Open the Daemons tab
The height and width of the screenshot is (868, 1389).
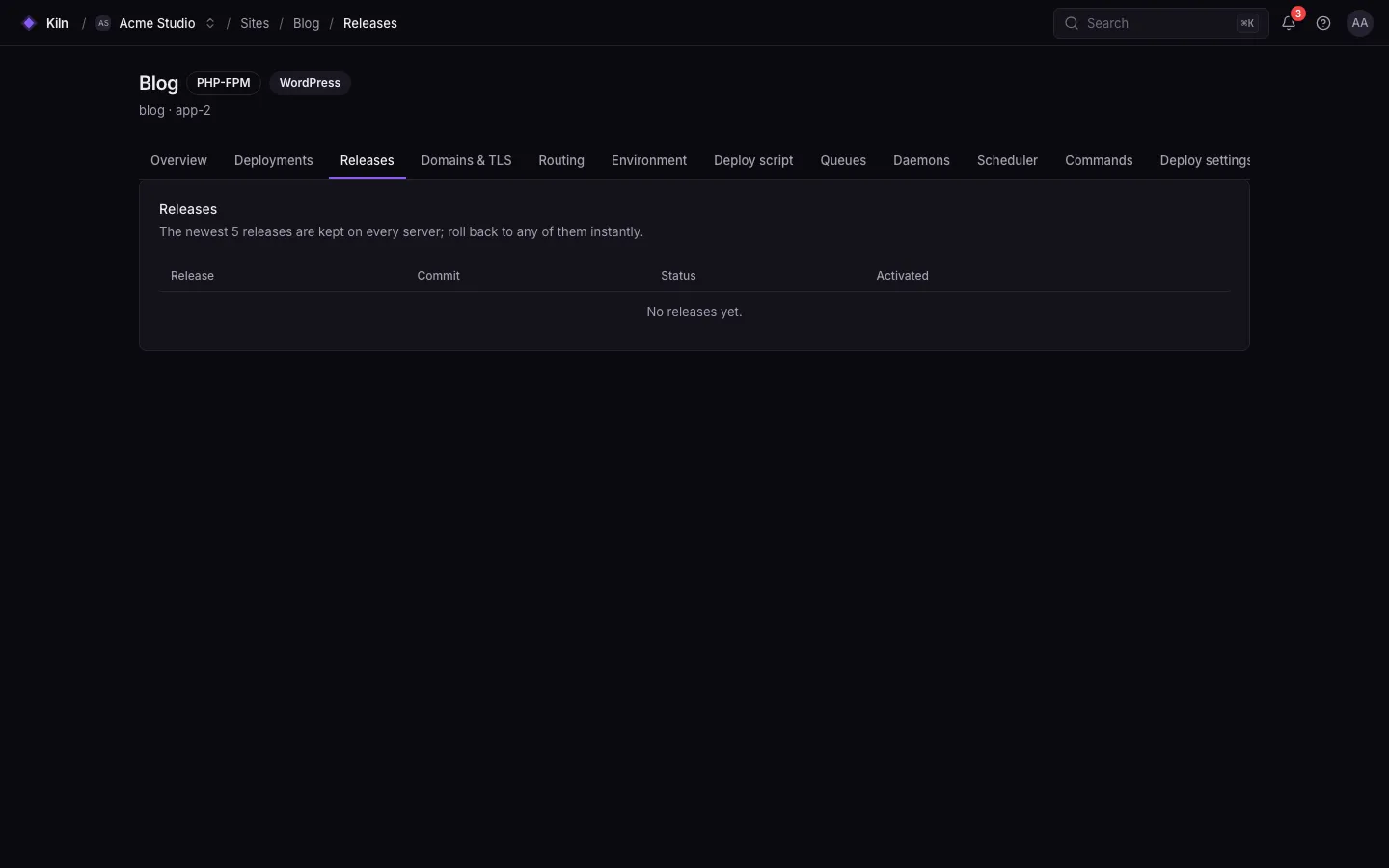point(921,160)
